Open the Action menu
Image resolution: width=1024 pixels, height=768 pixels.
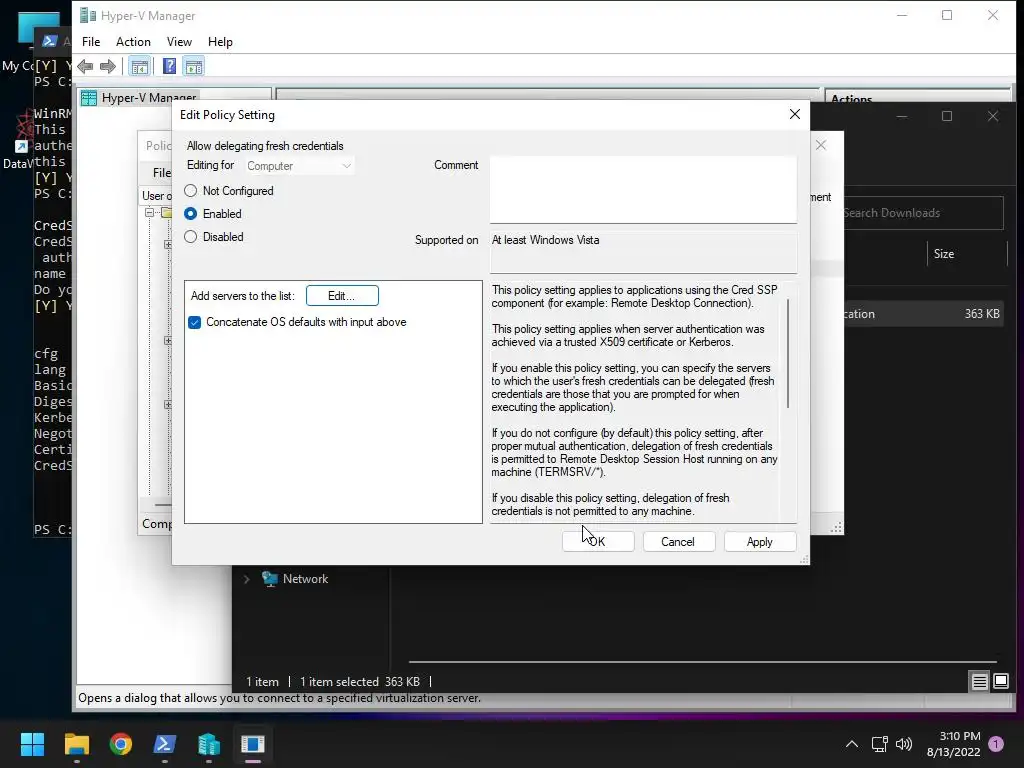point(133,42)
